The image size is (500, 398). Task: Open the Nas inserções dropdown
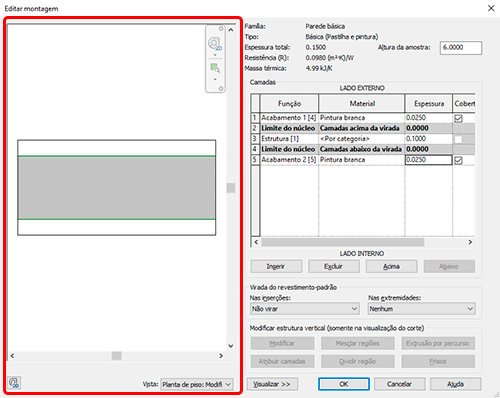304,309
